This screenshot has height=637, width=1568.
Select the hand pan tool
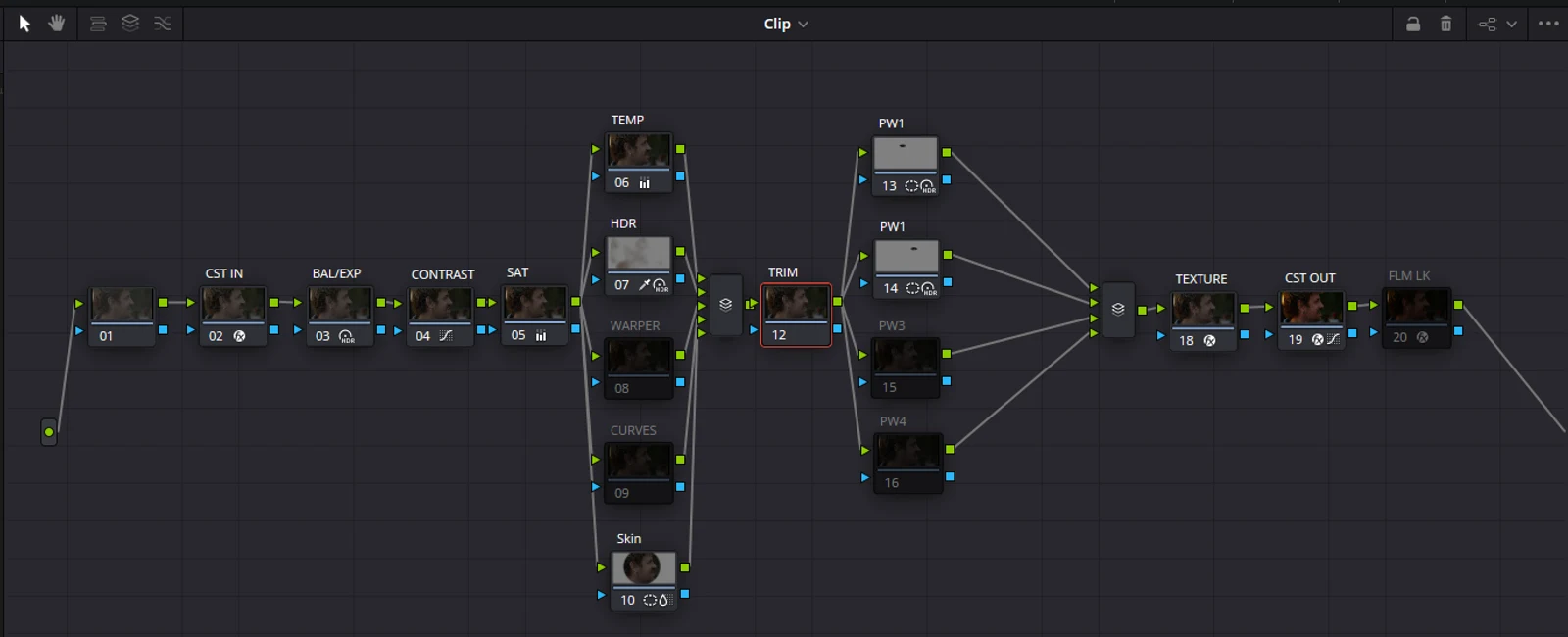click(57, 23)
